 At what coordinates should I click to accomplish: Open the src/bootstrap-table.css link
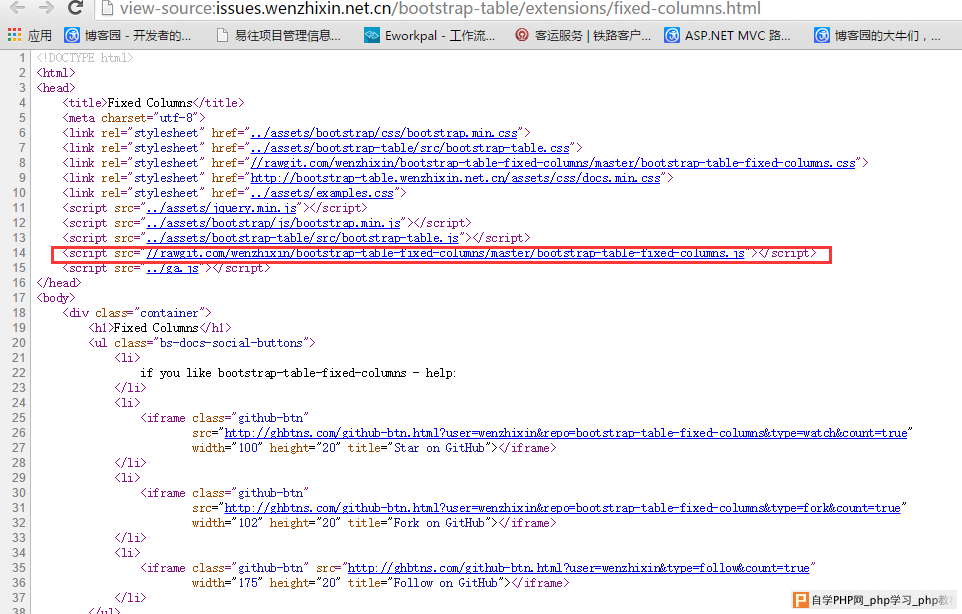pos(410,148)
